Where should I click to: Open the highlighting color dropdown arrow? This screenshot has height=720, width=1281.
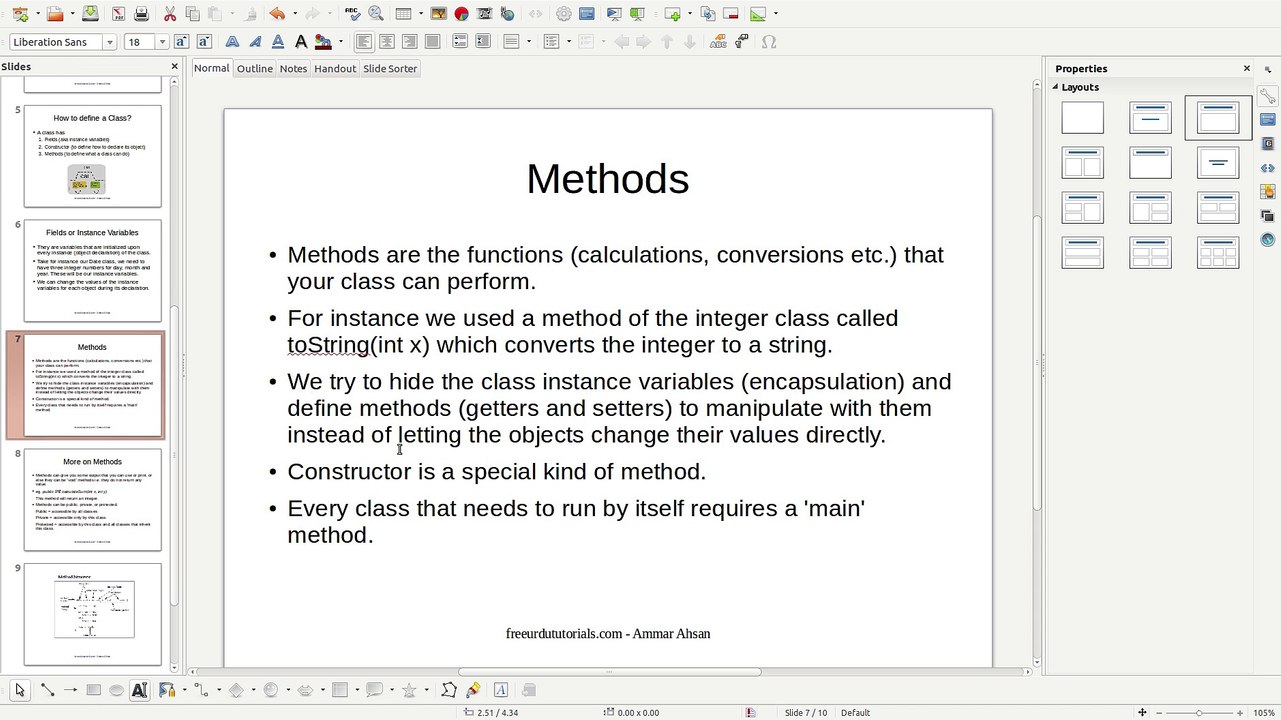click(x=341, y=42)
